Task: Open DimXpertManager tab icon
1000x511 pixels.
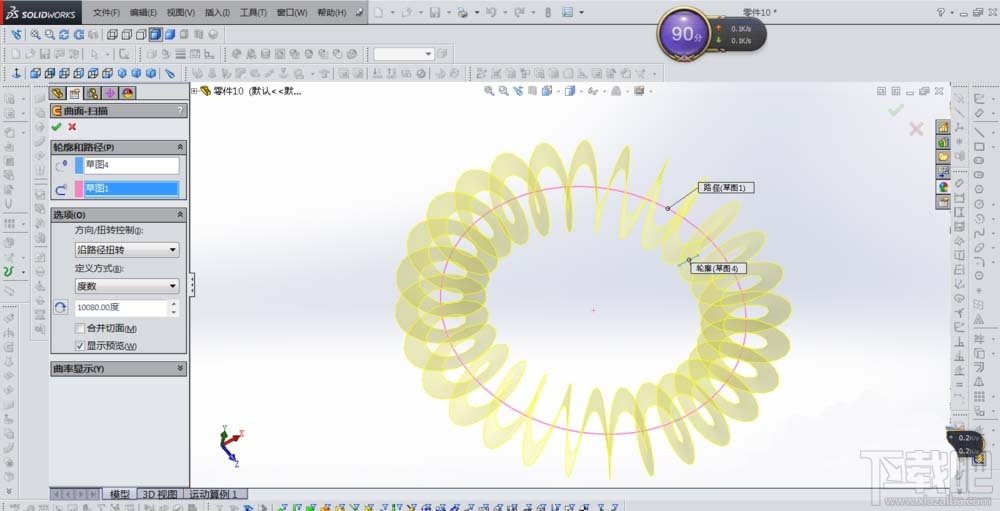Action: pos(110,93)
